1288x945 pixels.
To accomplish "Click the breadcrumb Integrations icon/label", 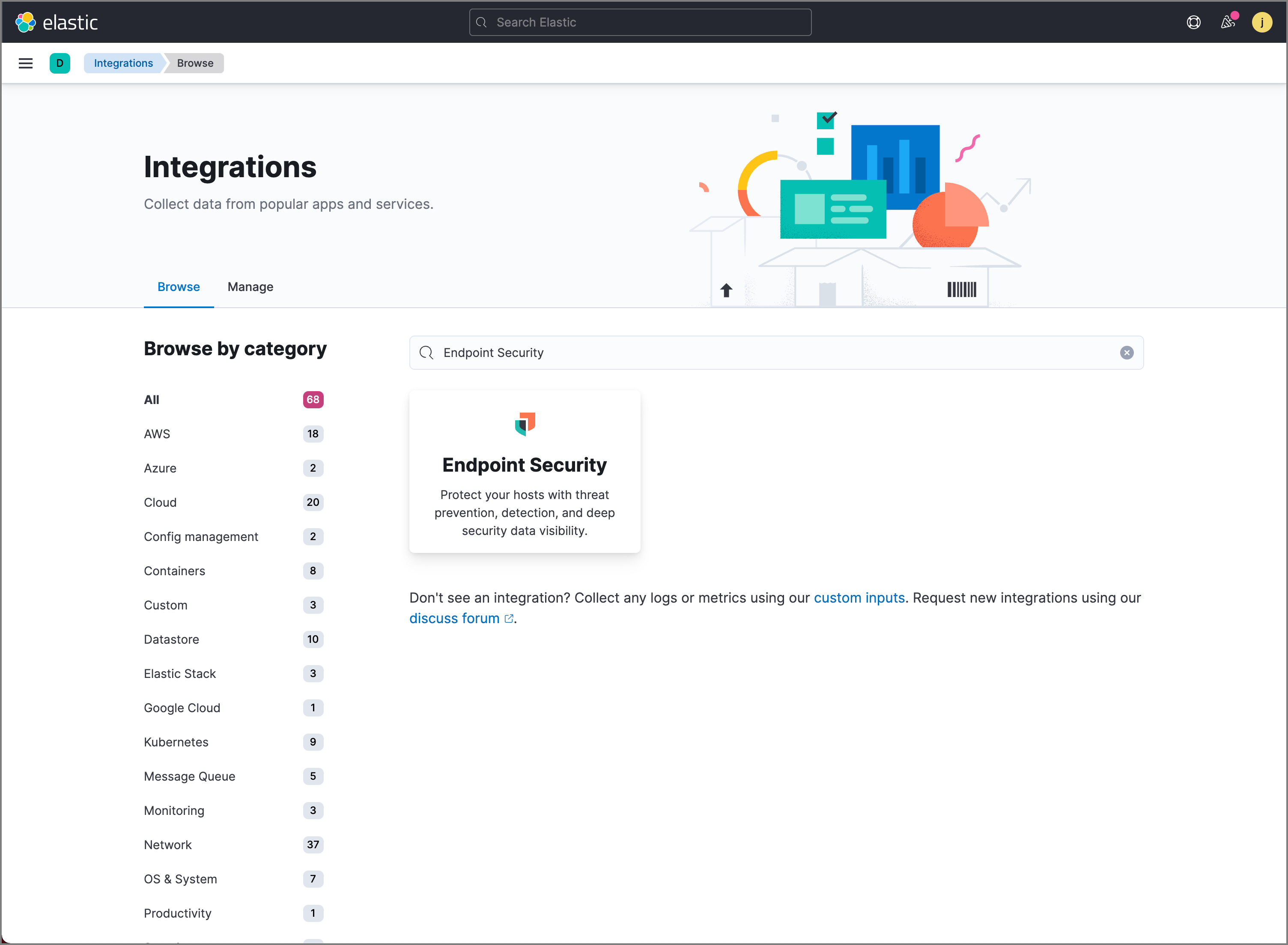I will [123, 63].
